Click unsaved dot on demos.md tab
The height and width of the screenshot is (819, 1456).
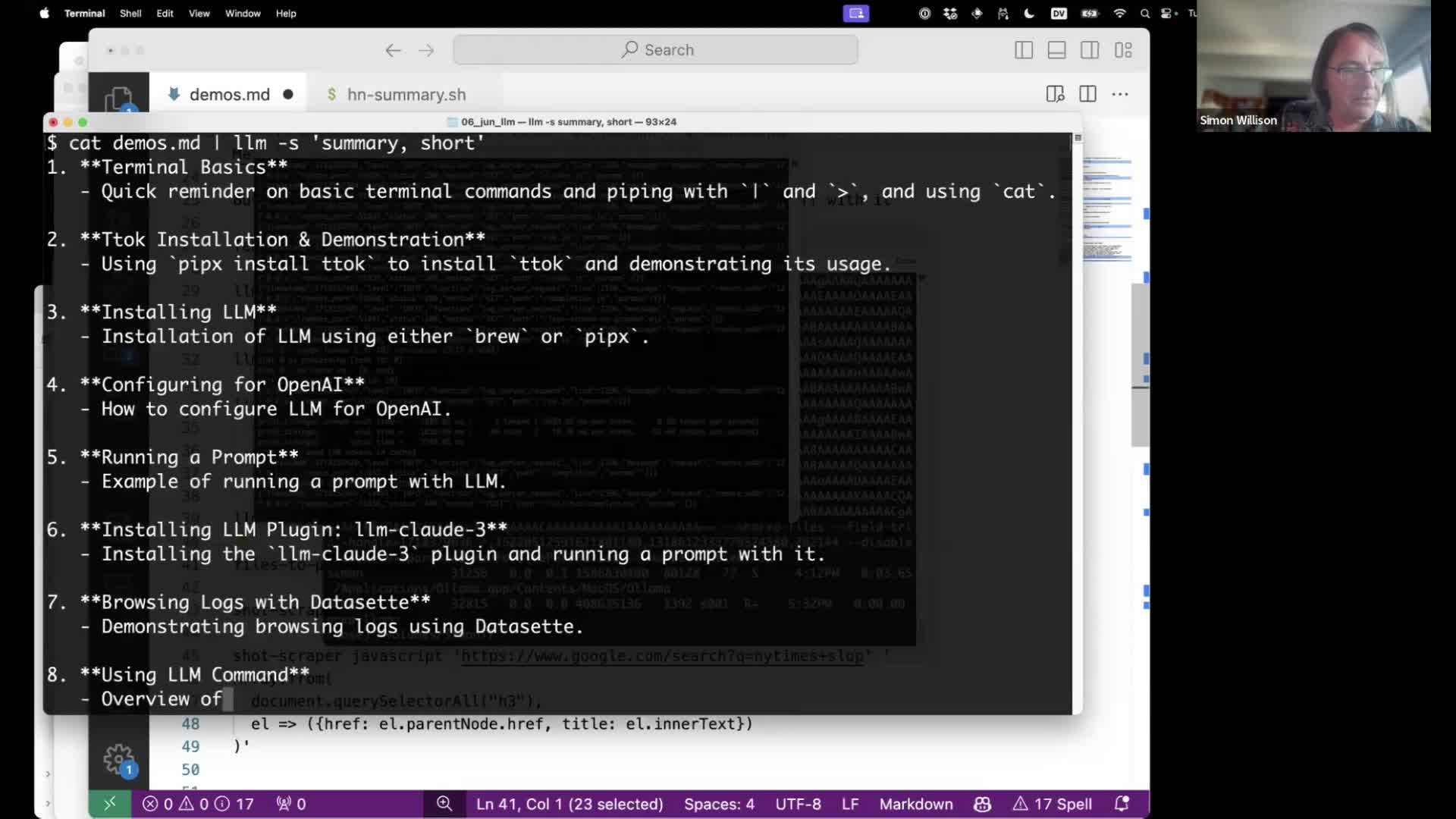click(288, 94)
